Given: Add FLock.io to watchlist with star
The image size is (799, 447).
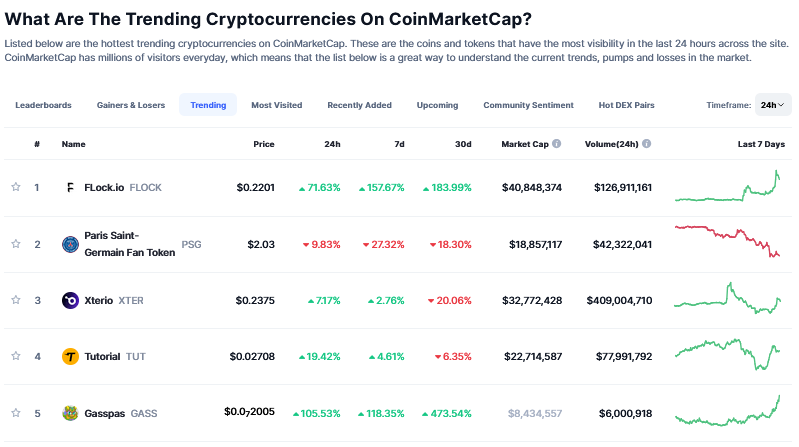Looking at the screenshot, I should [16, 187].
